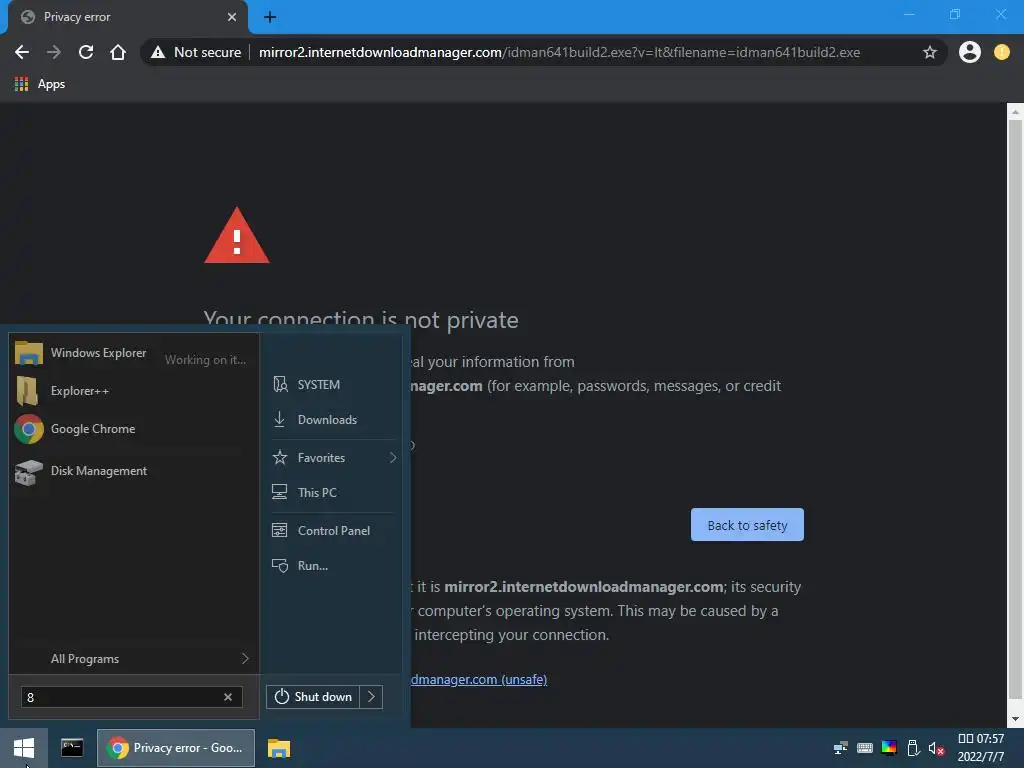Expand shut down options arrow
This screenshot has height=768, width=1024.
pyautogui.click(x=371, y=697)
